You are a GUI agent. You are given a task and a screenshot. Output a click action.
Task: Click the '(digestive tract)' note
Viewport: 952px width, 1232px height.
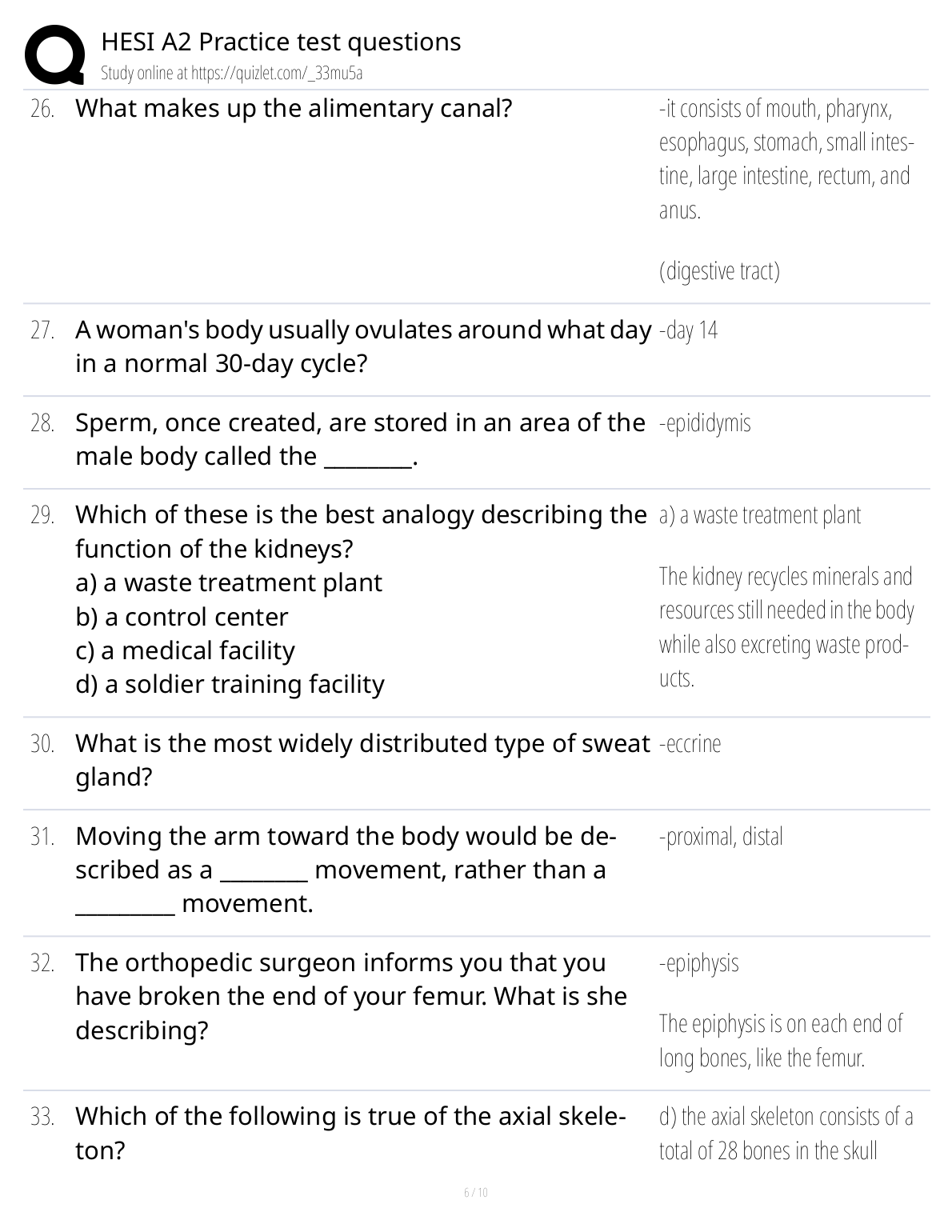point(719,271)
